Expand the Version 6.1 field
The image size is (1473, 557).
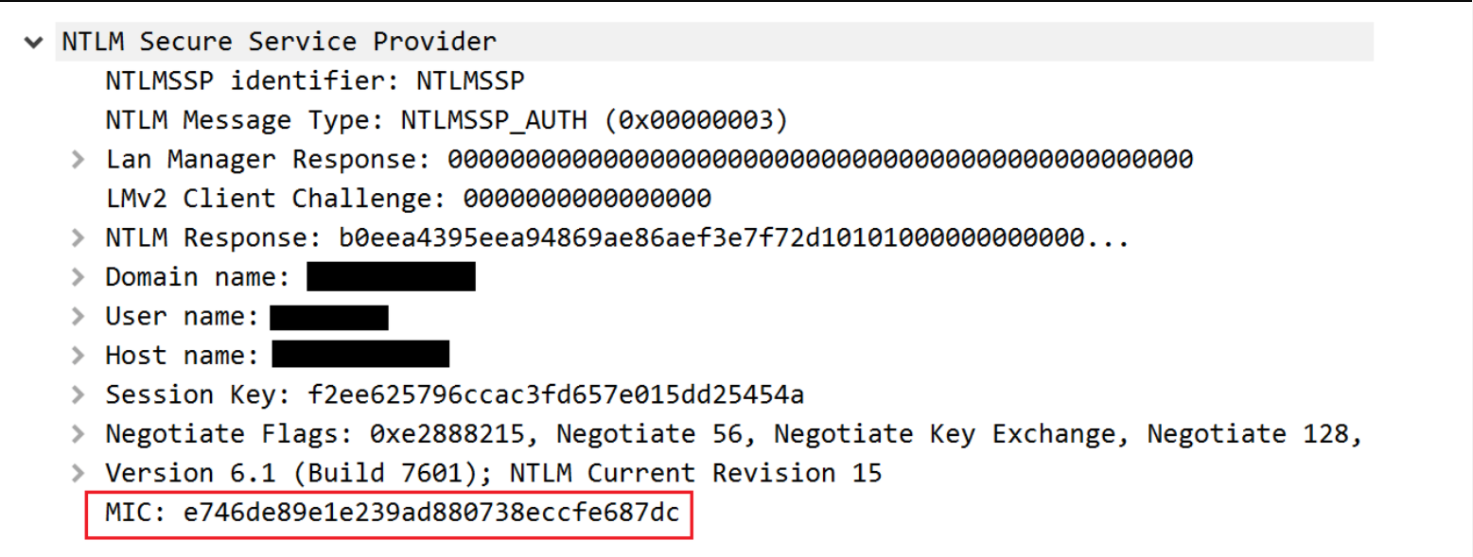pyautogui.click(x=79, y=474)
